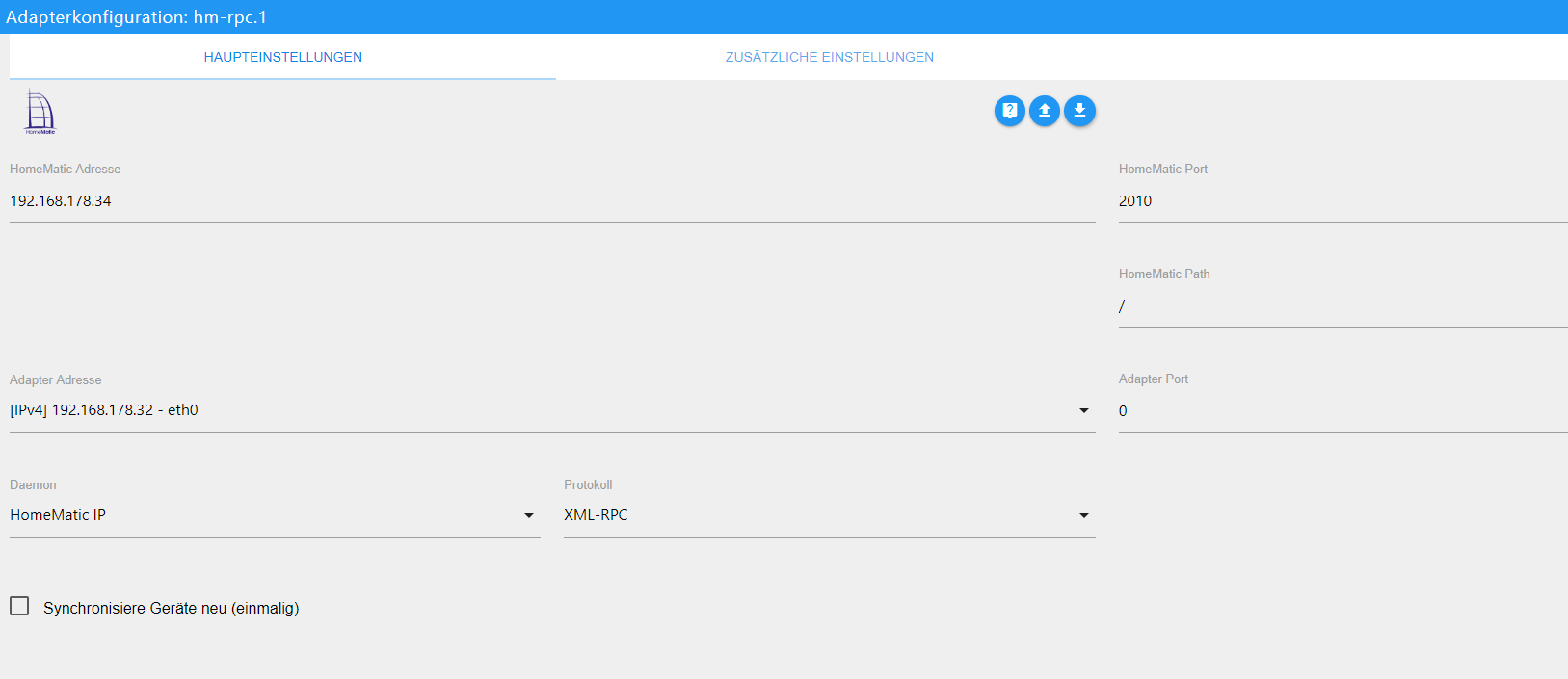Image resolution: width=1568 pixels, height=679 pixels.
Task: Click the HomeMatic adapter logo
Action: (x=40, y=112)
